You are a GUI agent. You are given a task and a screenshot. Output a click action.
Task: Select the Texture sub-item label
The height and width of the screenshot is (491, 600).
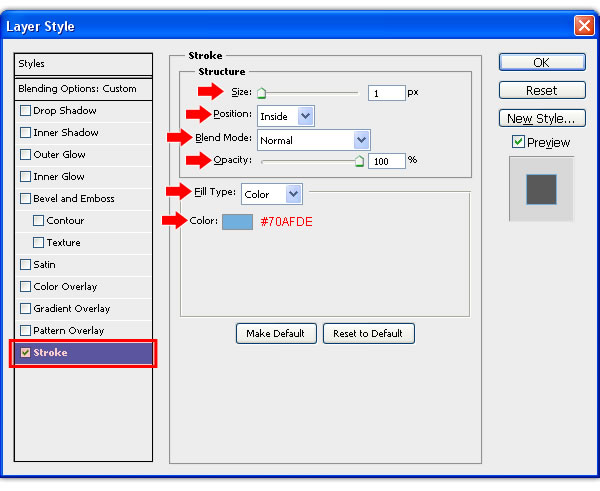(x=64, y=243)
